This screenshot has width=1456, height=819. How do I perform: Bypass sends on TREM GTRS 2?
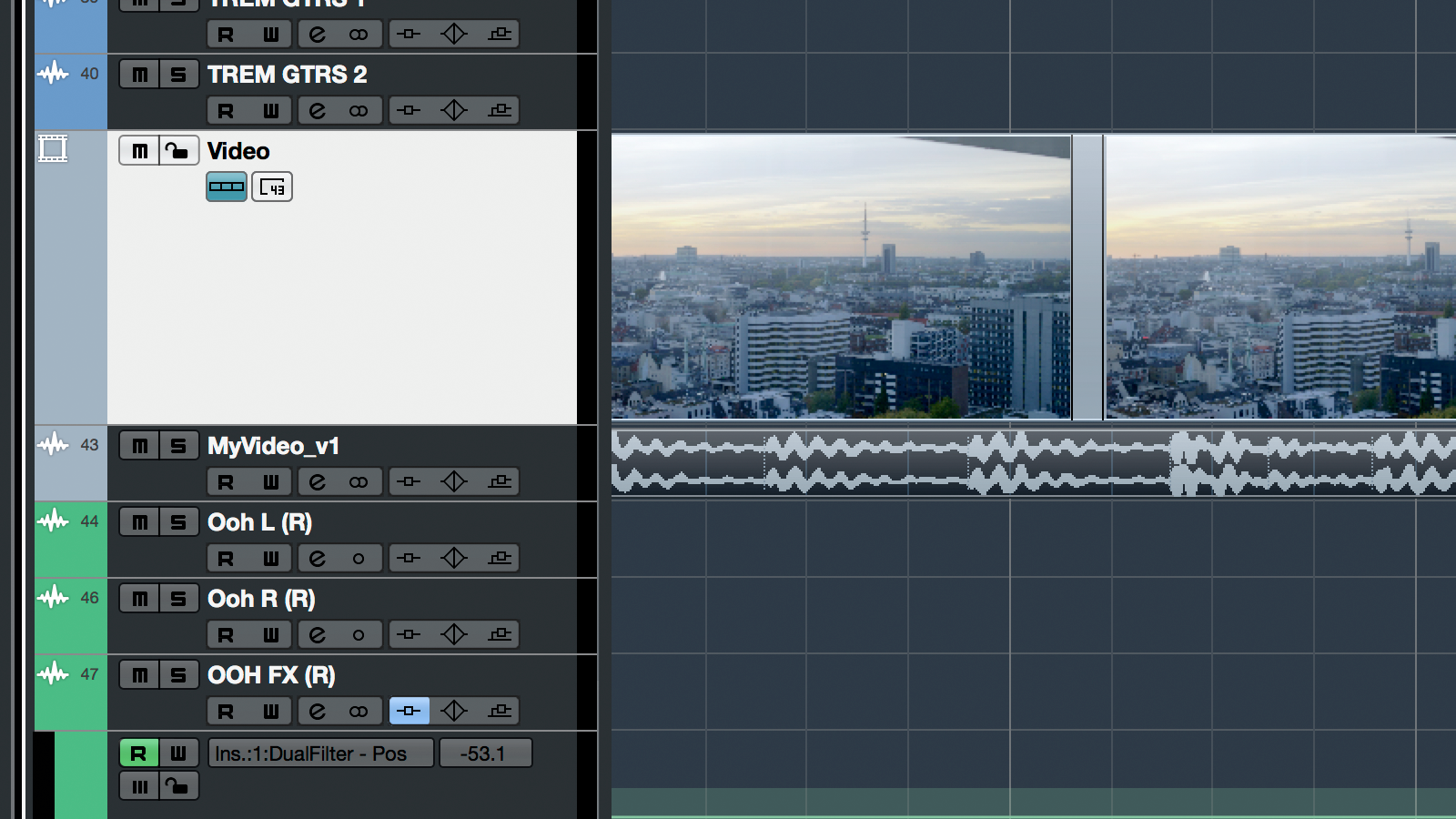[x=500, y=111]
